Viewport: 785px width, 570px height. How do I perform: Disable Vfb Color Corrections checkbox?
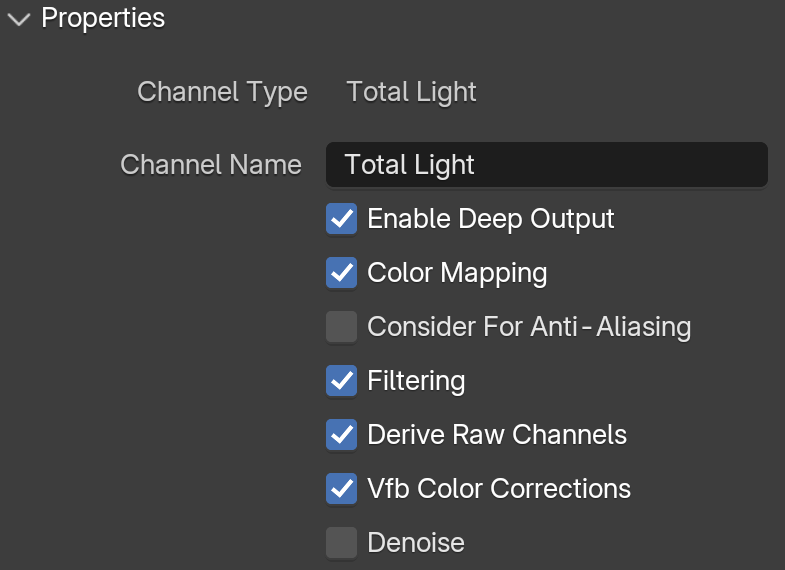(x=341, y=489)
